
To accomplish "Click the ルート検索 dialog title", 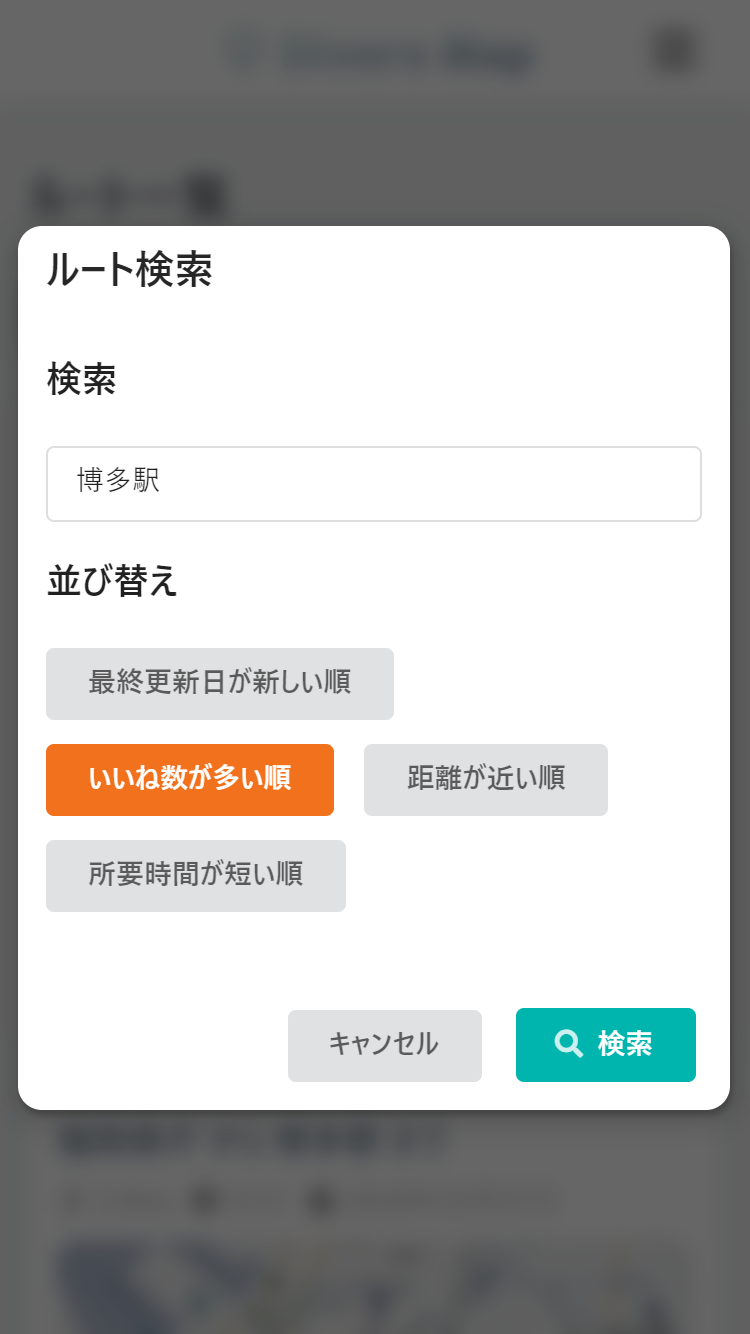I will (130, 271).
